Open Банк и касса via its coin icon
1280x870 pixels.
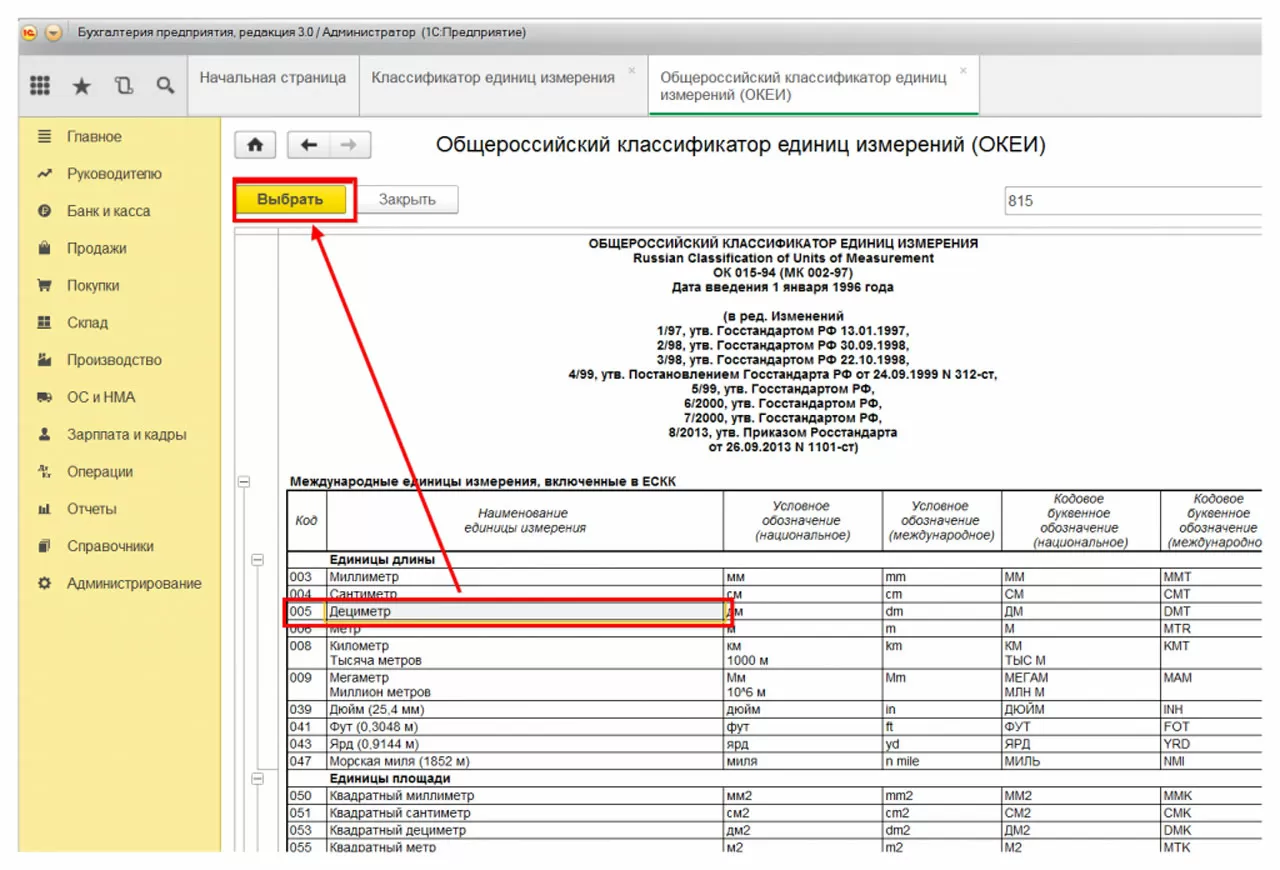pos(44,211)
